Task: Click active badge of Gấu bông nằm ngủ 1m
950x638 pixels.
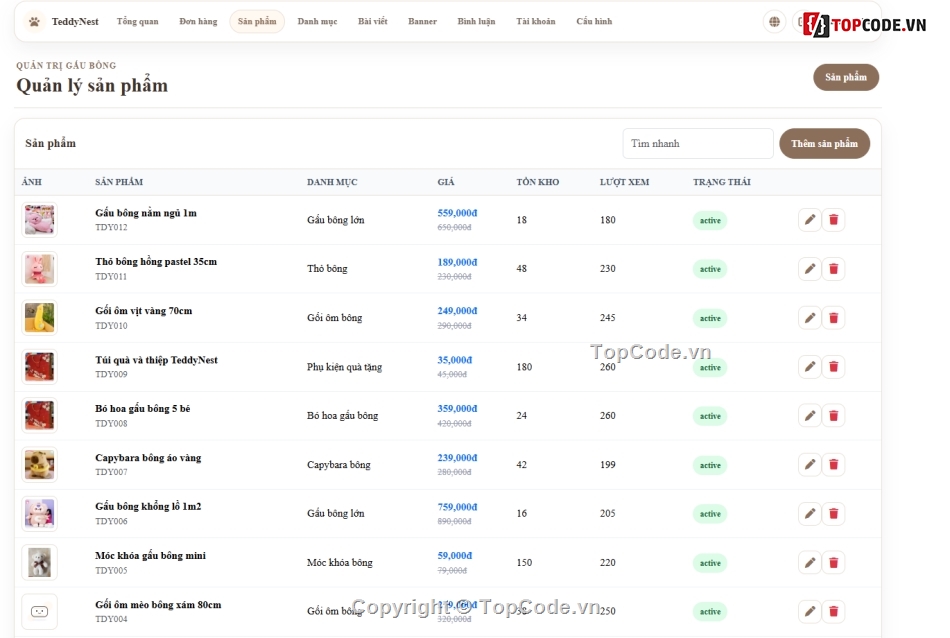Action: pyautogui.click(x=710, y=221)
